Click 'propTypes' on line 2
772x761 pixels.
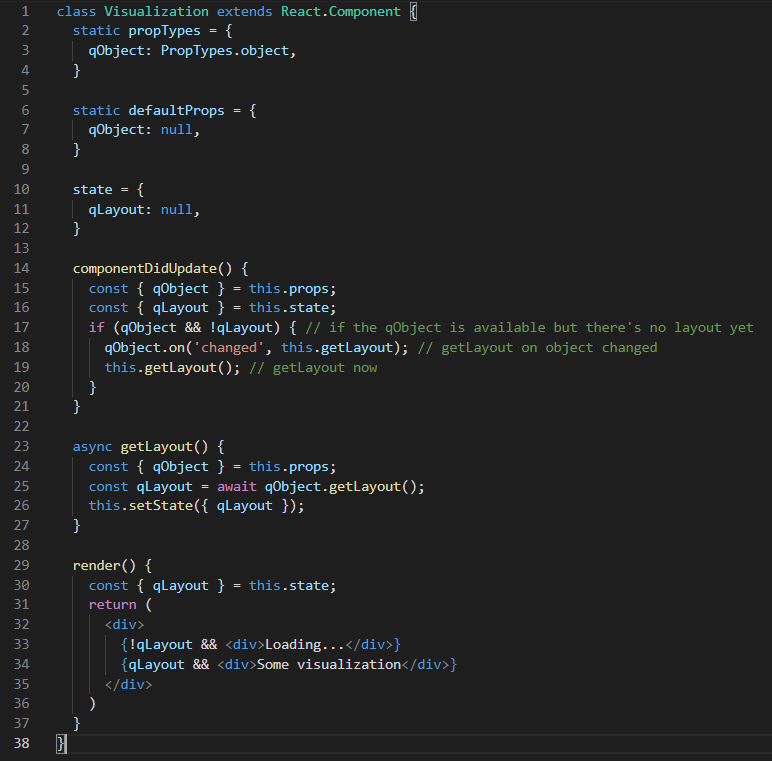point(164,31)
